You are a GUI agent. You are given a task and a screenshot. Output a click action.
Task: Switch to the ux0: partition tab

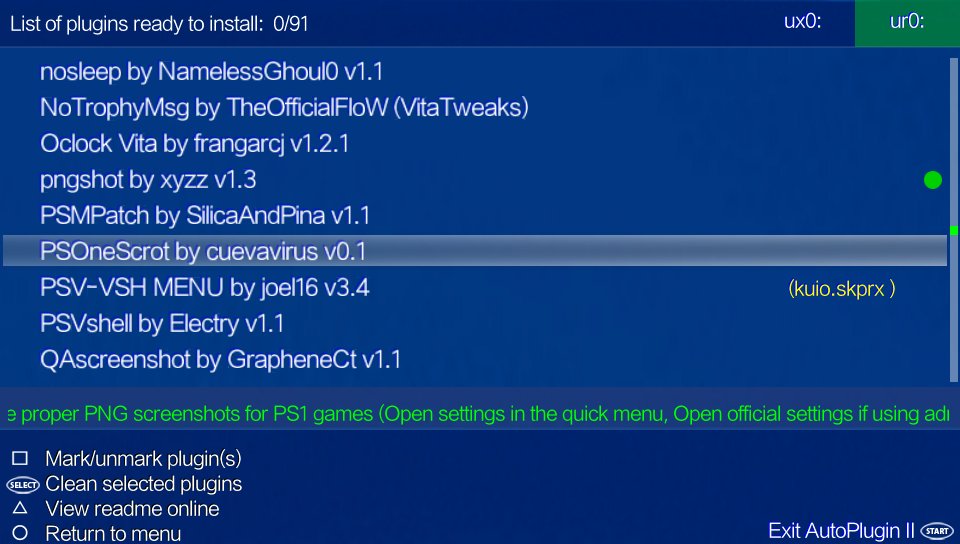tap(803, 22)
